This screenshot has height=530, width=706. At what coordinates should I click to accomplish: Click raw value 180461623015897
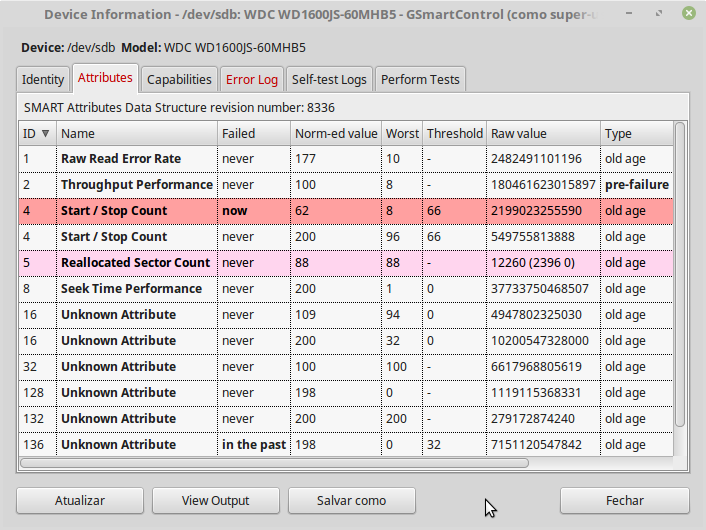[x=543, y=185]
